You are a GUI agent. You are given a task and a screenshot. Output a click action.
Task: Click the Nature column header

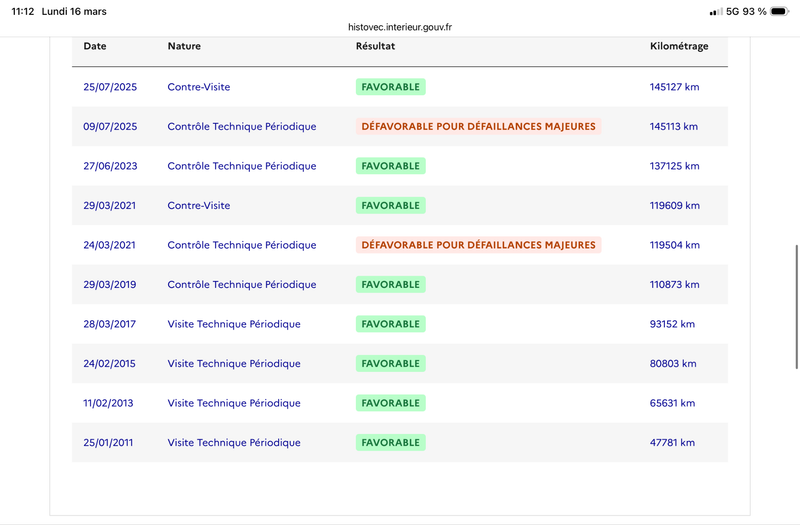pos(184,46)
